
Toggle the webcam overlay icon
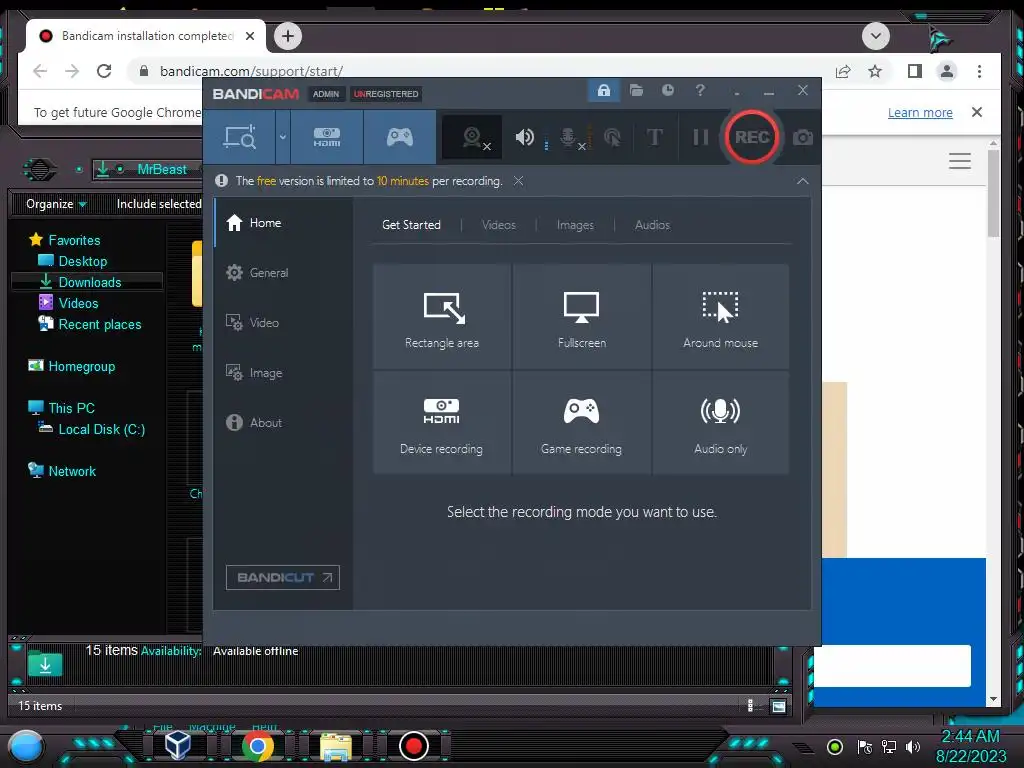pyautogui.click(x=472, y=137)
